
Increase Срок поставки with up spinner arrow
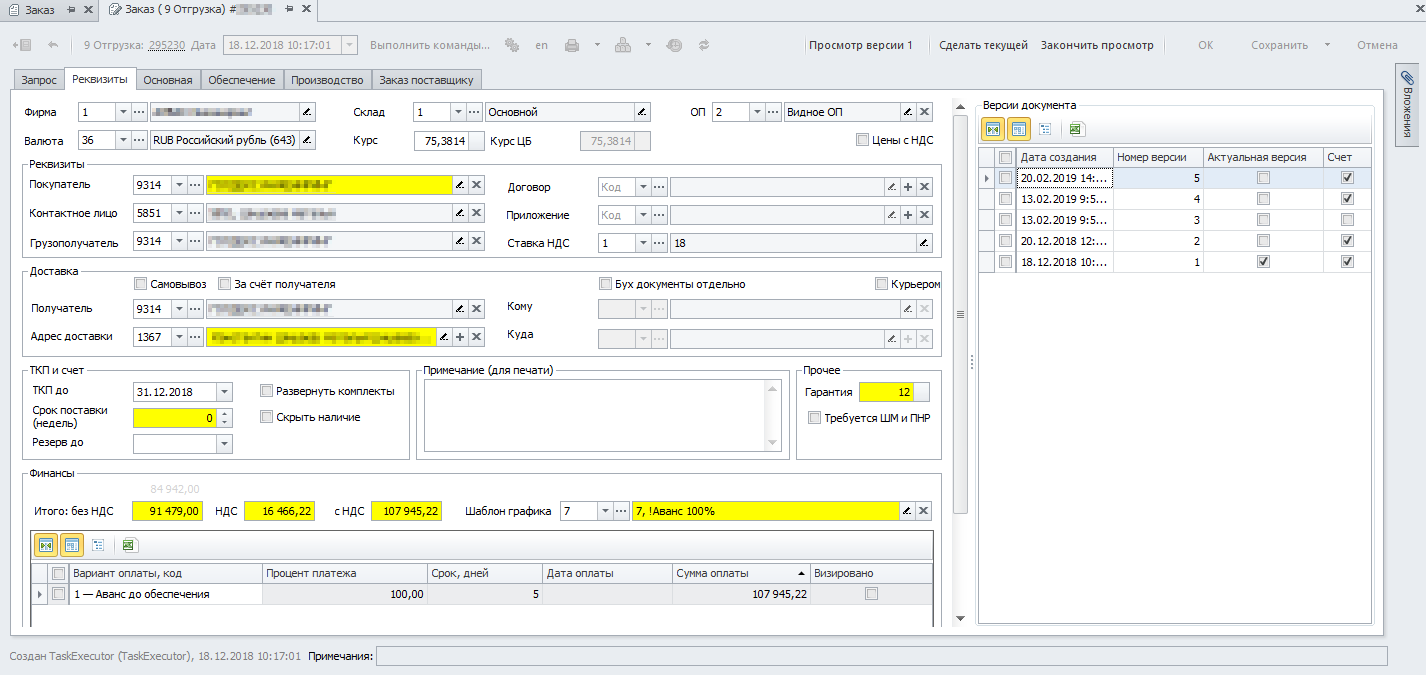224,413
